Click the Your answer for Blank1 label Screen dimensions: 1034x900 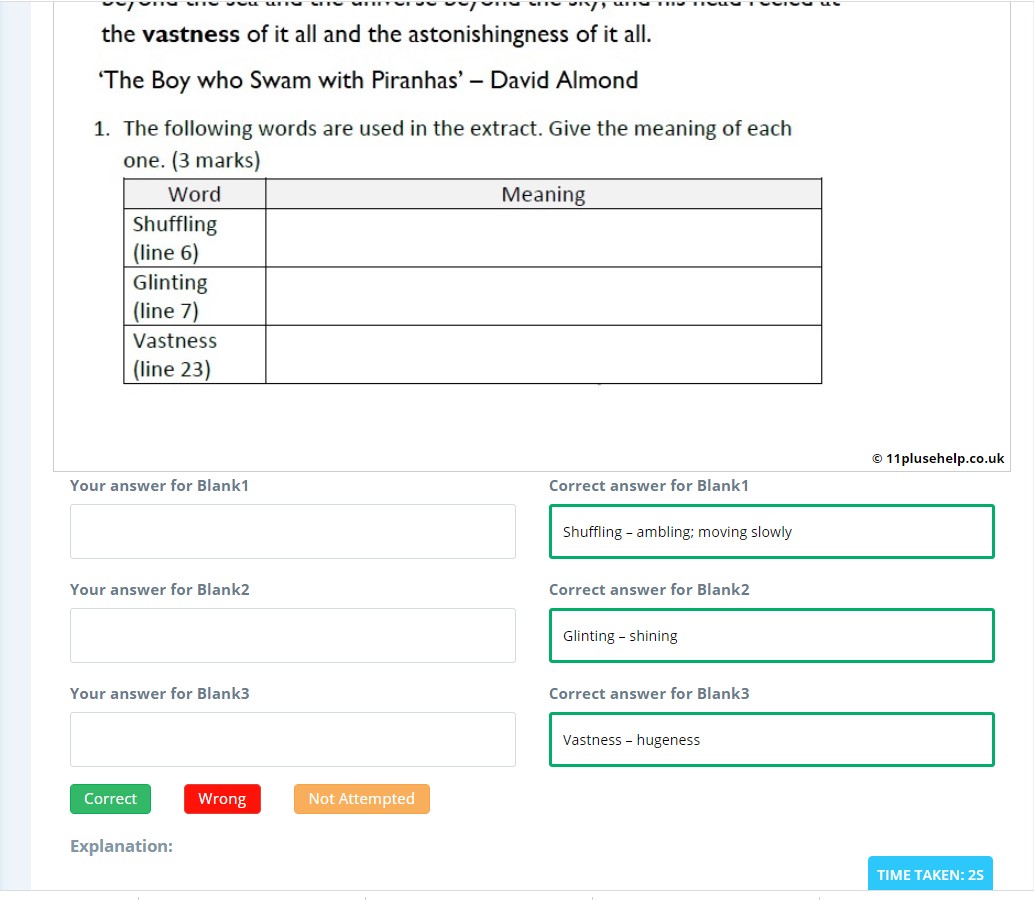pyautogui.click(x=159, y=485)
